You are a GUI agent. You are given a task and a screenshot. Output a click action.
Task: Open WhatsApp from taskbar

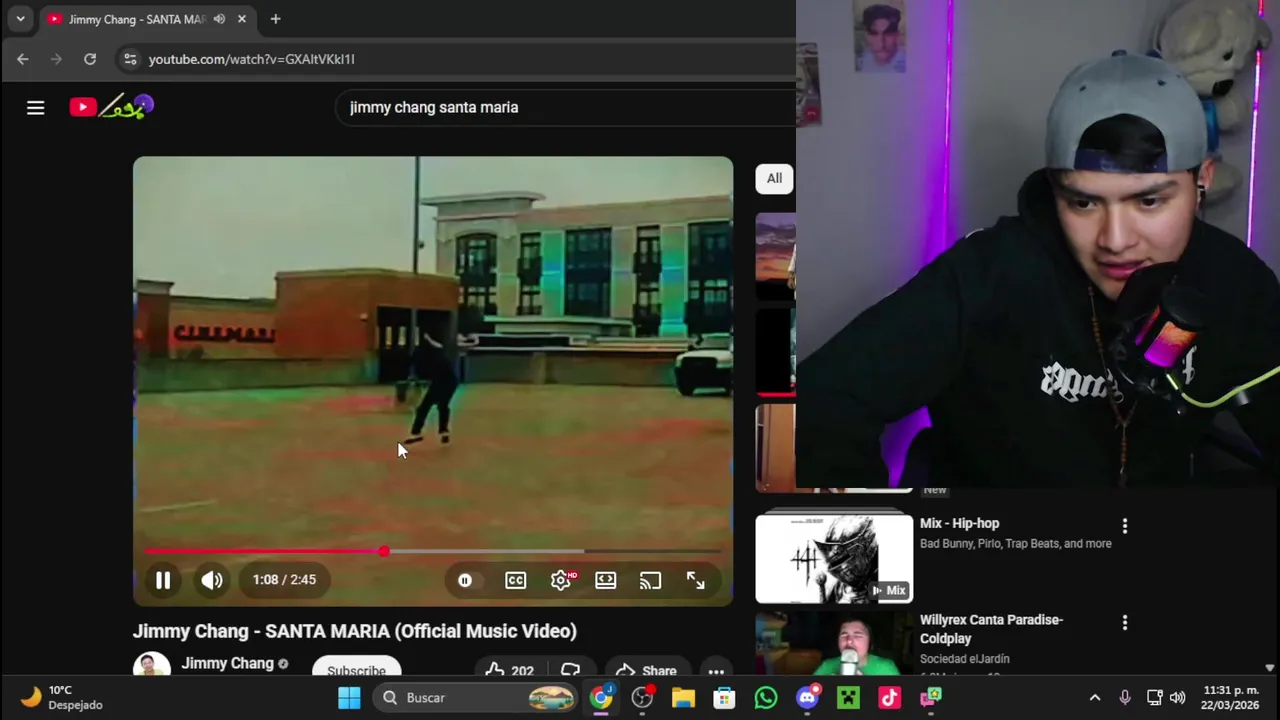point(766,698)
